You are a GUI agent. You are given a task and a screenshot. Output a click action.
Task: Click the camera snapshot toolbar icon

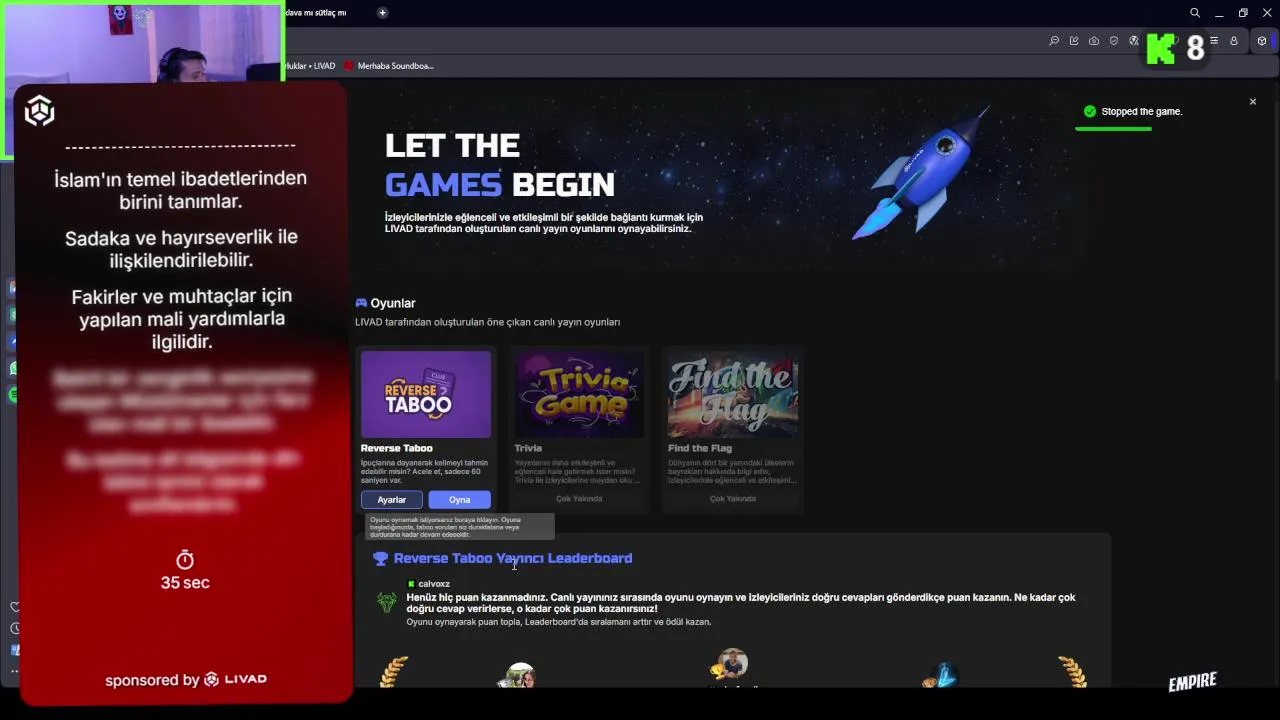(x=1094, y=41)
